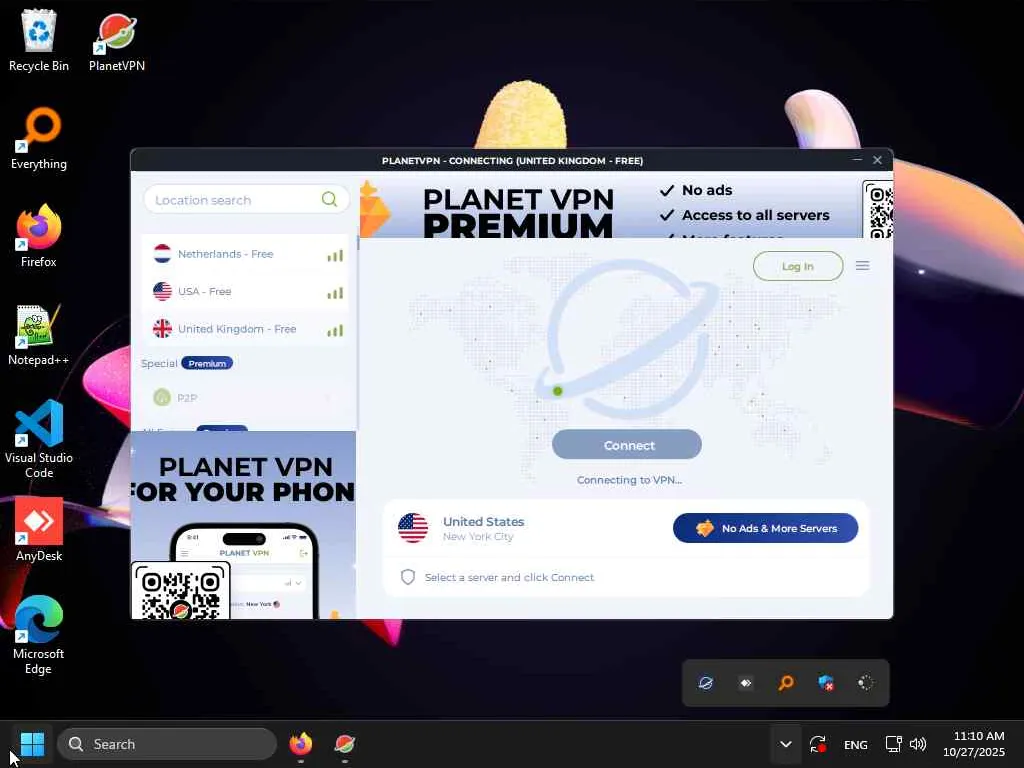Viewport: 1024px width, 768px height.
Task: Click the Planet VPN for your phone ad
Action: pos(244,524)
